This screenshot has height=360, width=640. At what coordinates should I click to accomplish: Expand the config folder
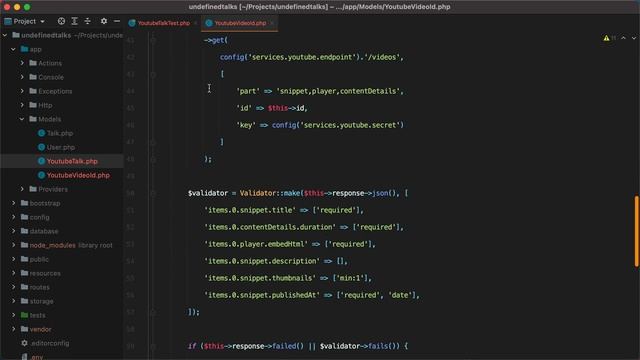tap(14, 217)
